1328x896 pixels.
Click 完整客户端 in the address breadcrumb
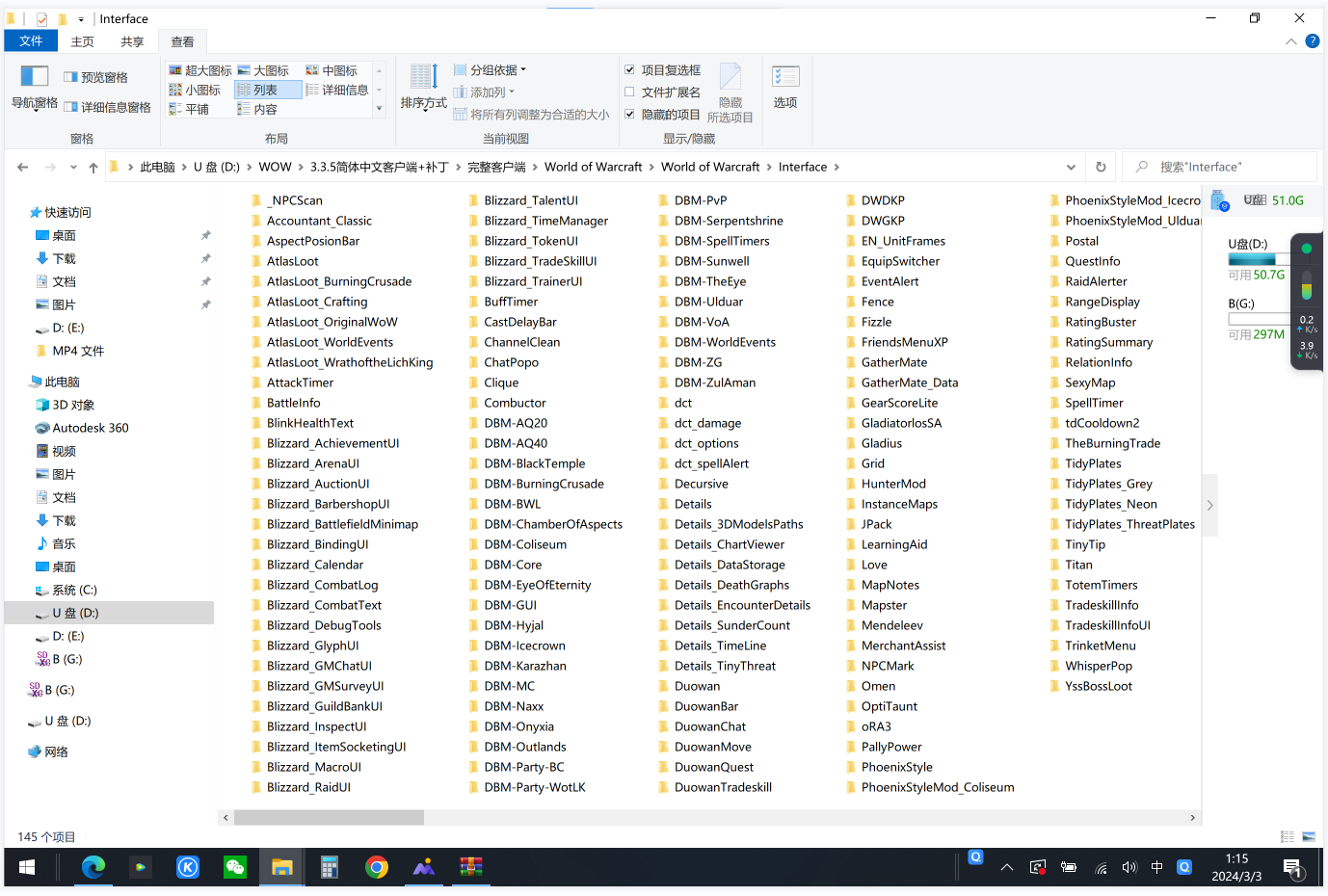(496, 167)
